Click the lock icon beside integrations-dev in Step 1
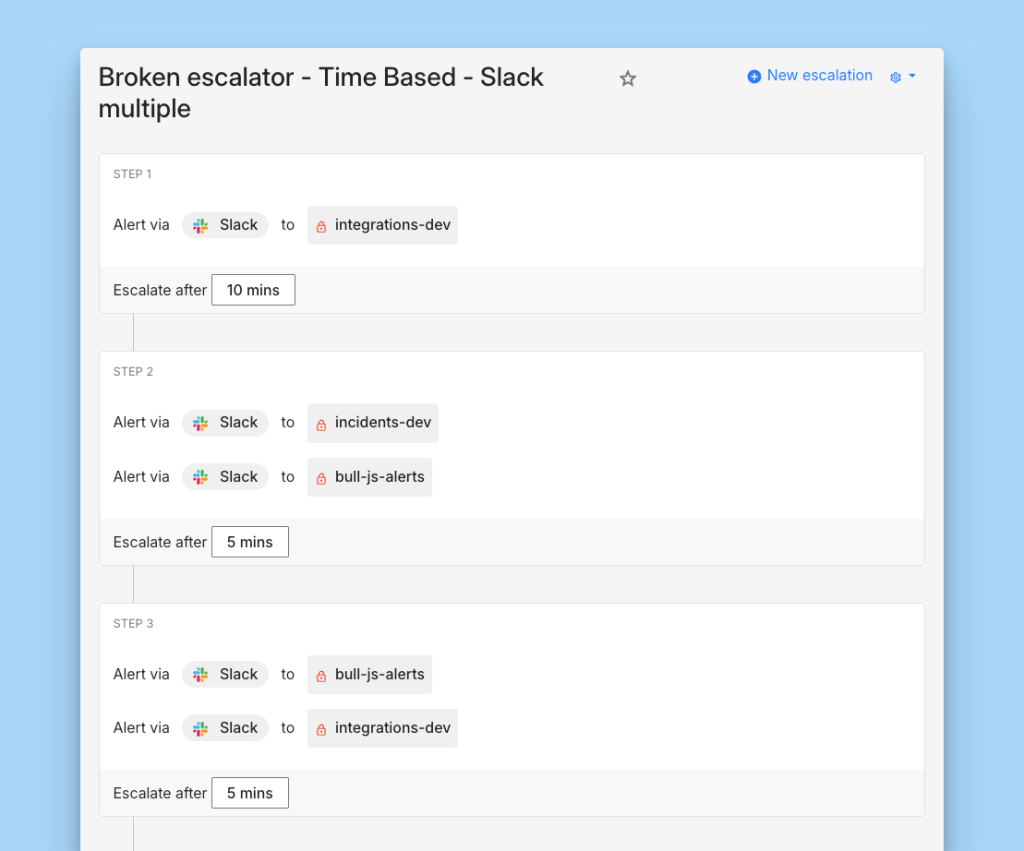Viewport: 1024px width, 851px height. [x=321, y=226]
